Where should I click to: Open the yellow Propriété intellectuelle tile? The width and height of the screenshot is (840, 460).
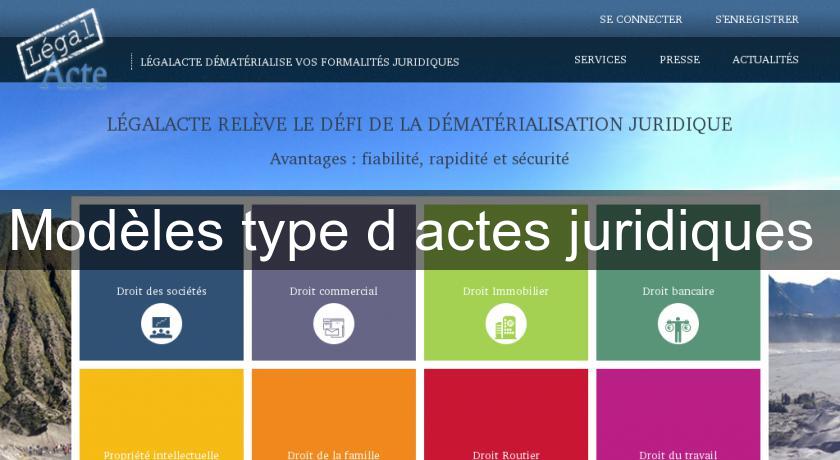point(161,414)
